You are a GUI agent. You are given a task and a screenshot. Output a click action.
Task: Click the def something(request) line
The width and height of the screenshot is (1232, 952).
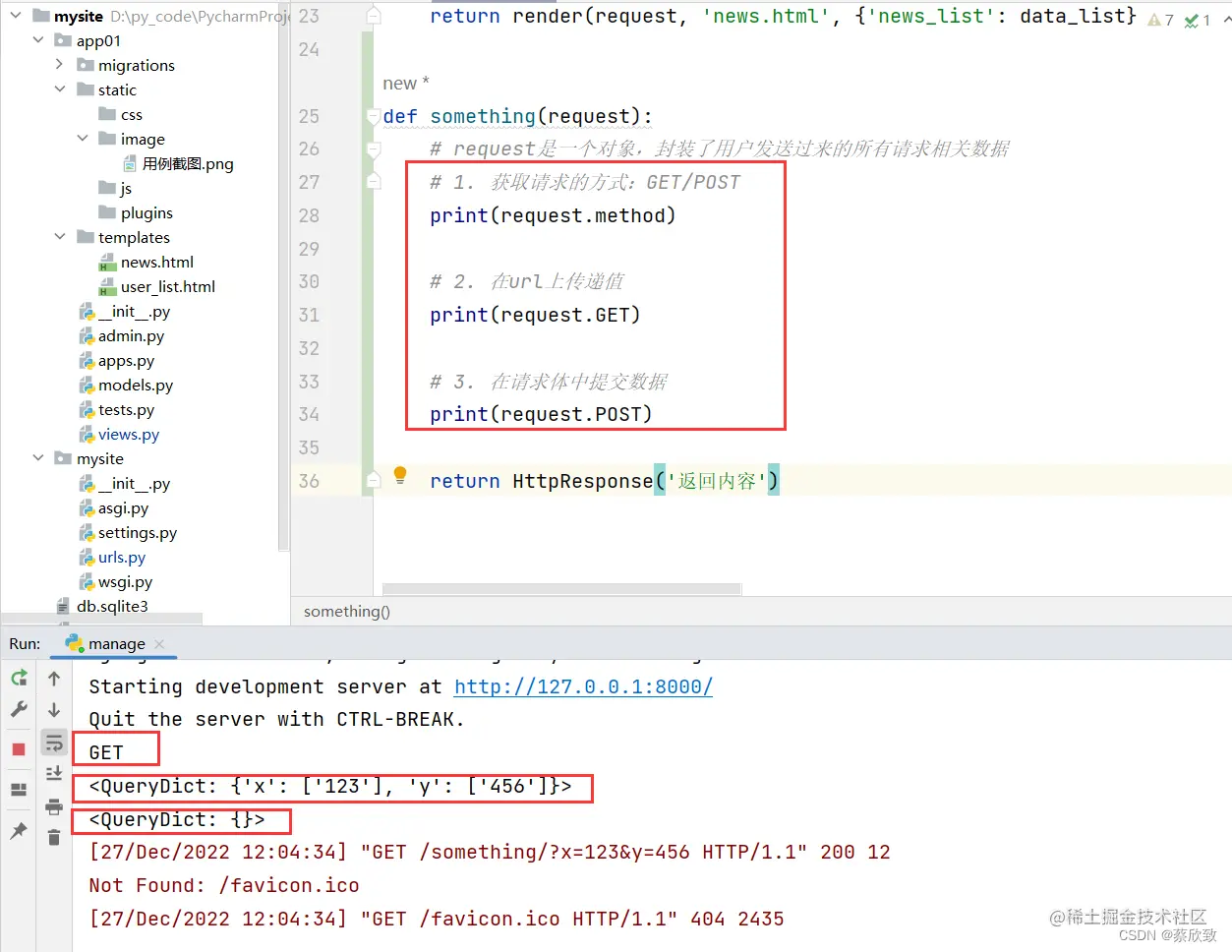coord(518,116)
